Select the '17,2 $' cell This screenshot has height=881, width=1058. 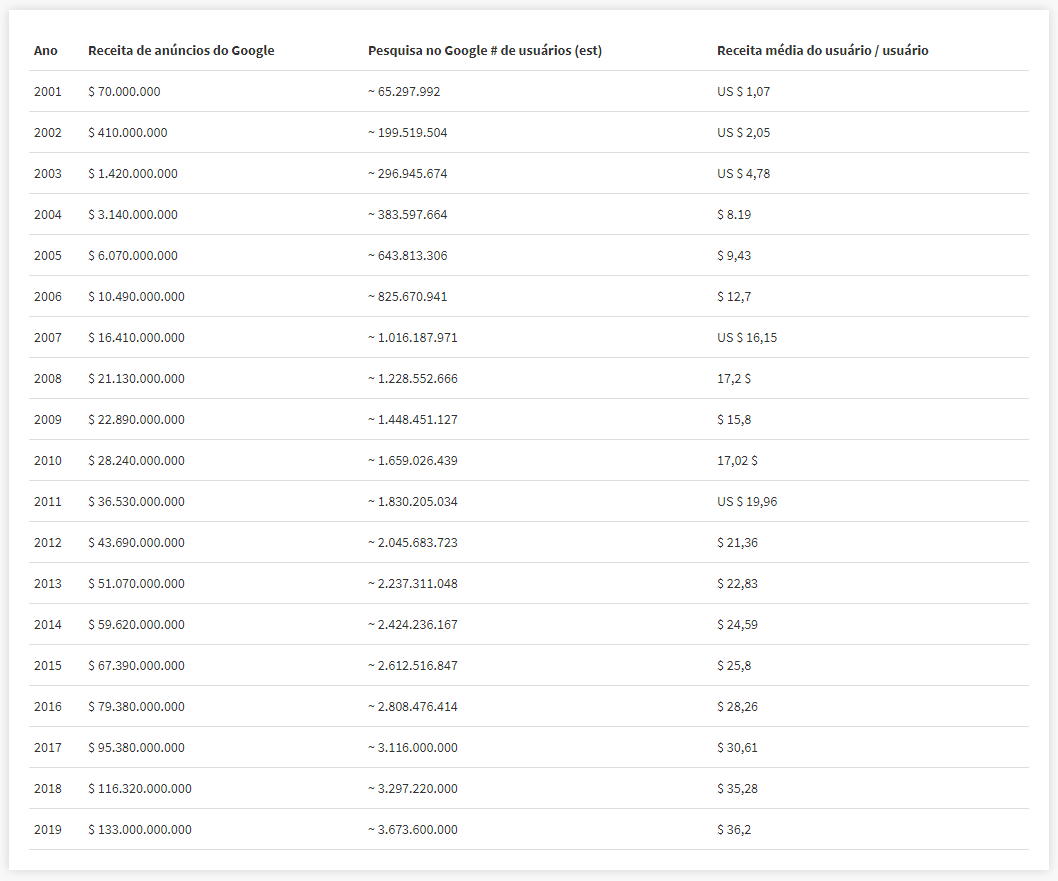pyautogui.click(x=734, y=379)
